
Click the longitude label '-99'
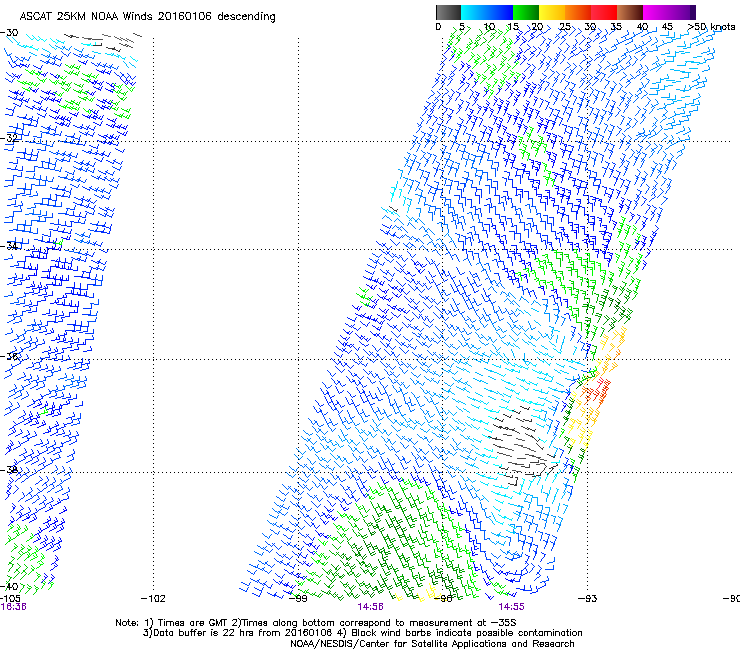(x=297, y=599)
